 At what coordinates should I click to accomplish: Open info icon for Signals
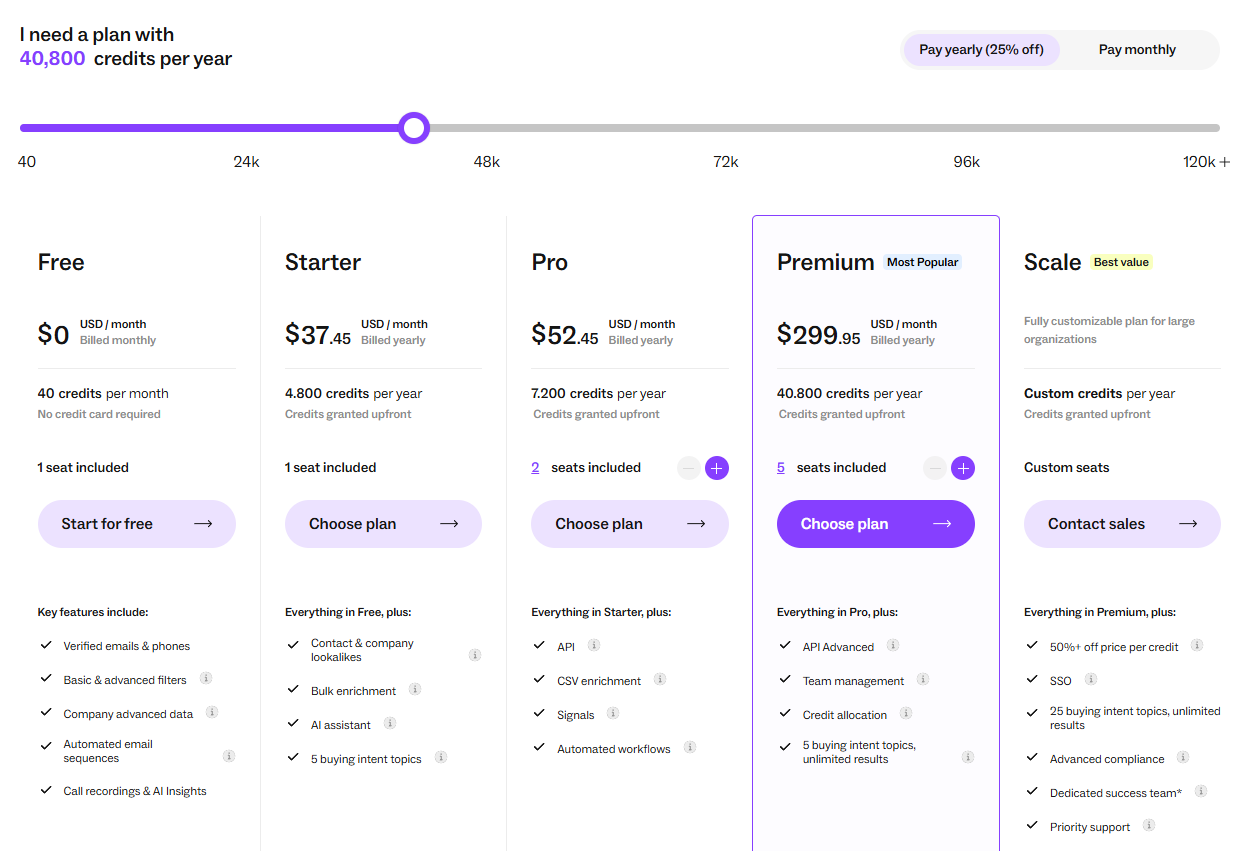[613, 713]
